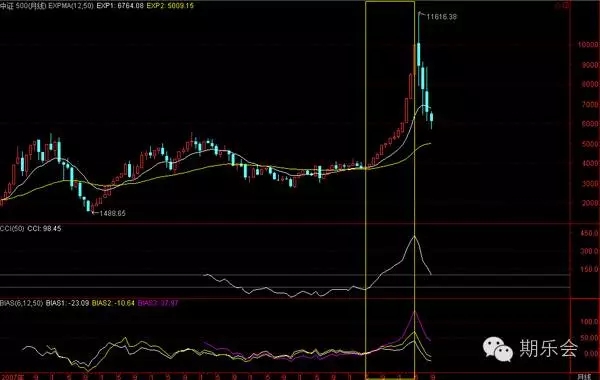Select the 1488.65 low price label
The width and height of the screenshot is (600, 380).
coord(112,213)
